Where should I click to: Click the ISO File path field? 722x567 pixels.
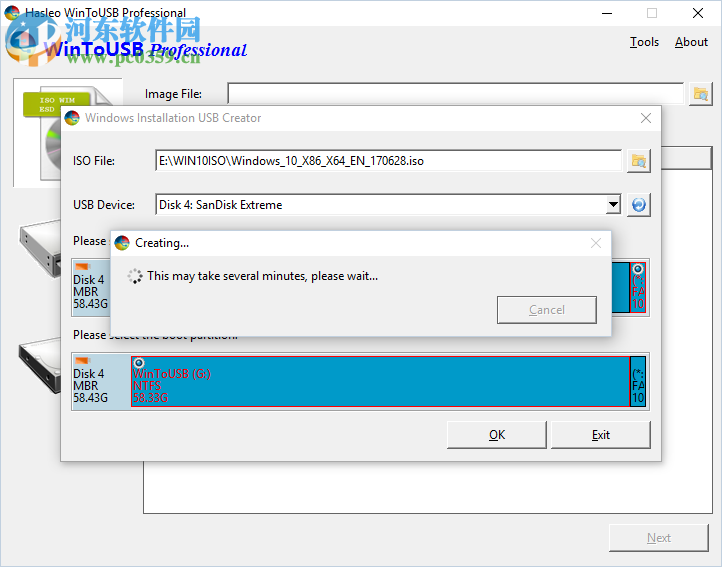[x=388, y=161]
